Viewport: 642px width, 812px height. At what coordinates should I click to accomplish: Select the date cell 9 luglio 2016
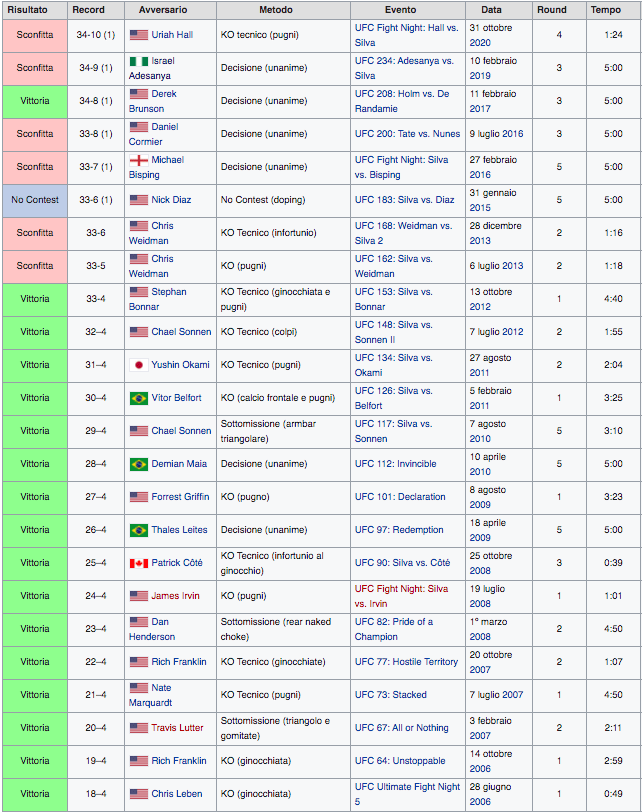499,134
